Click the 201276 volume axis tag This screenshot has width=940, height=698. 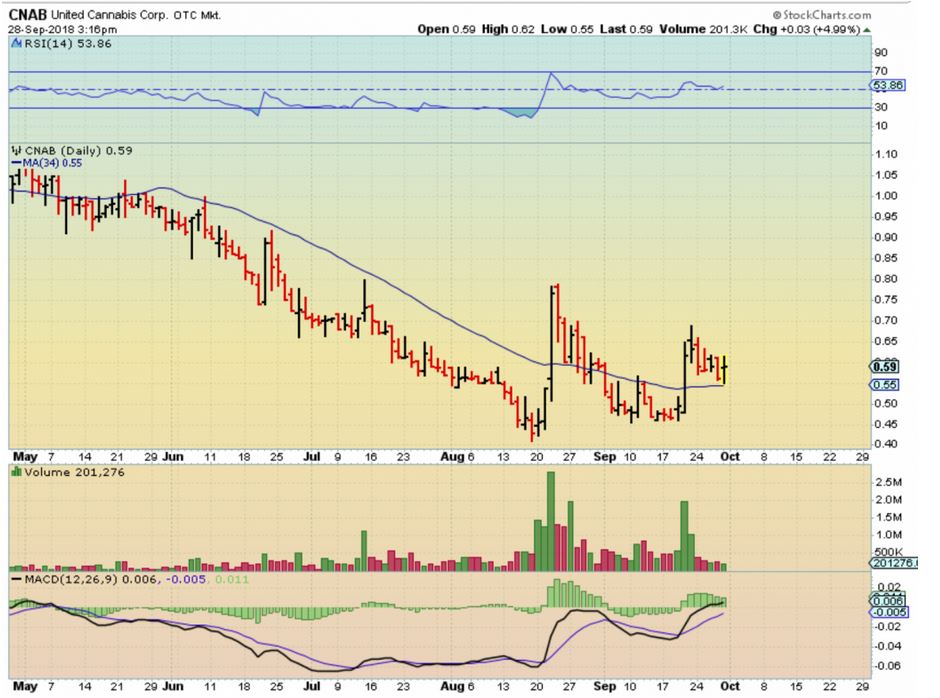coord(893,563)
